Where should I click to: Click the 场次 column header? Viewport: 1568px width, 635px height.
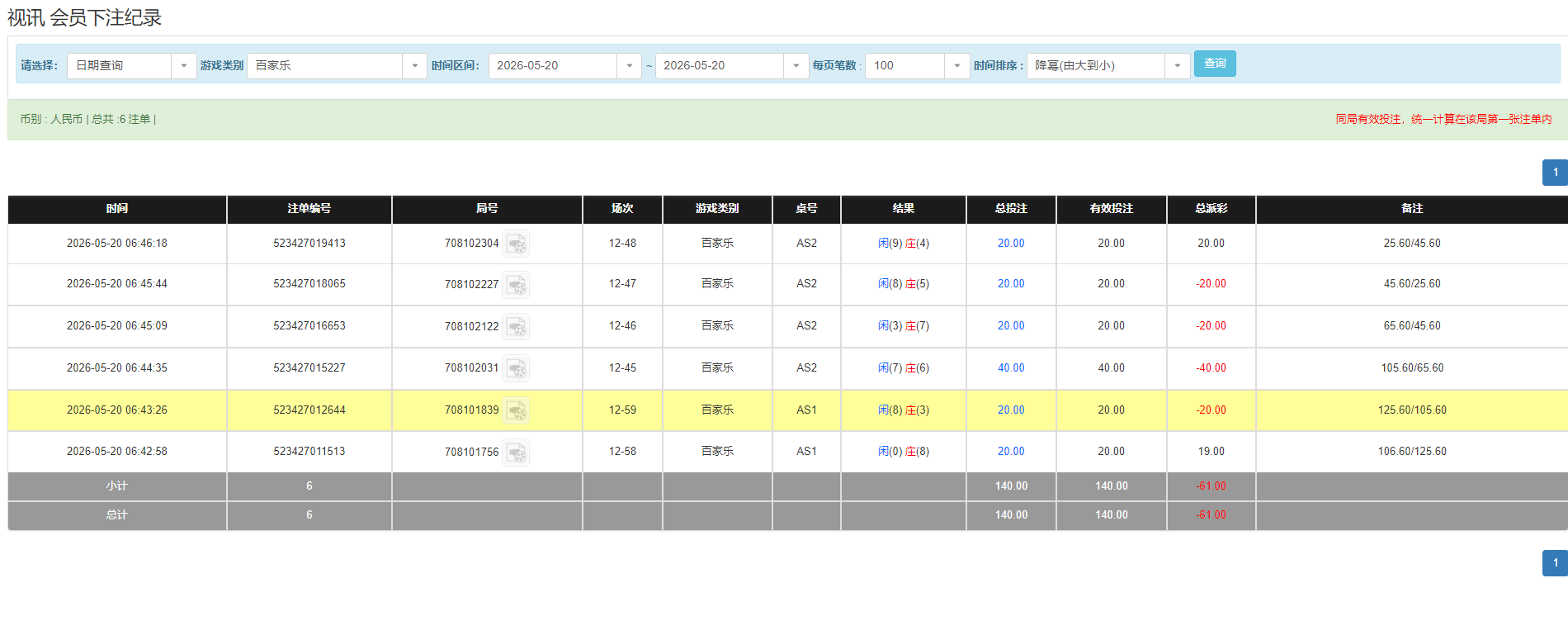[622, 209]
